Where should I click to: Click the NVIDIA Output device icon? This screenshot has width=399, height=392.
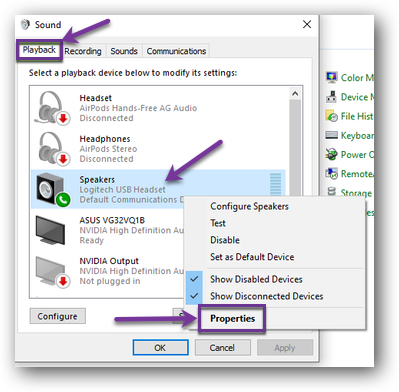pos(52,271)
